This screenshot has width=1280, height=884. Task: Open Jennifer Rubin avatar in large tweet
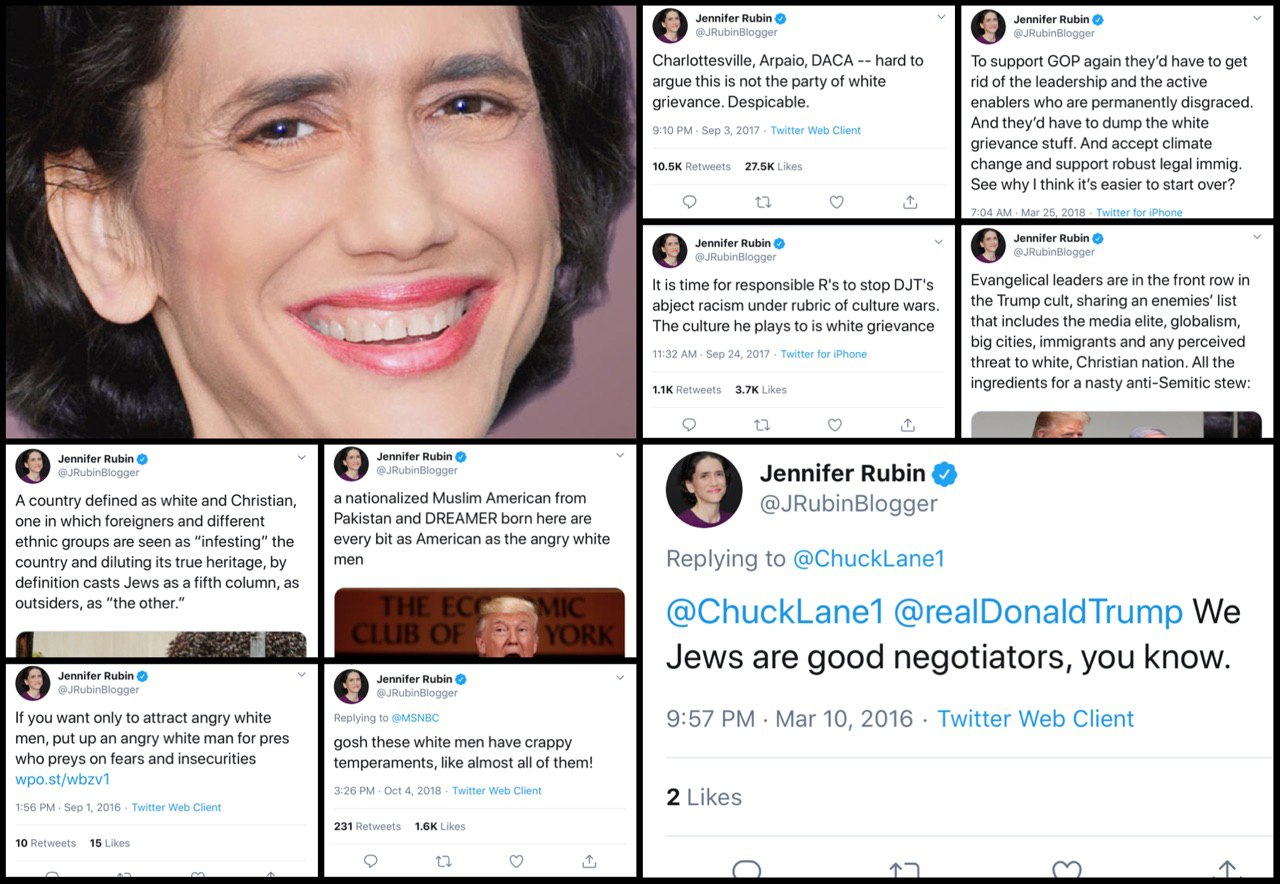coord(704,489)
